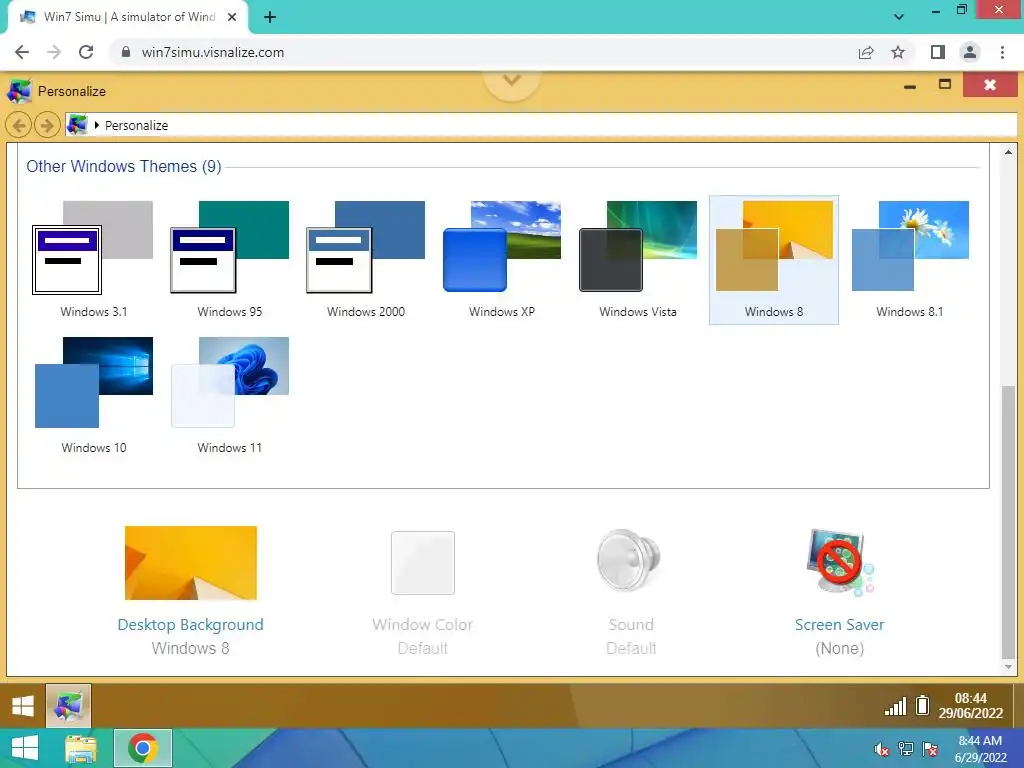Go back in Personalize window
Image resolution: width=1024 pixels, height=768 pixels.
[19, 125]
